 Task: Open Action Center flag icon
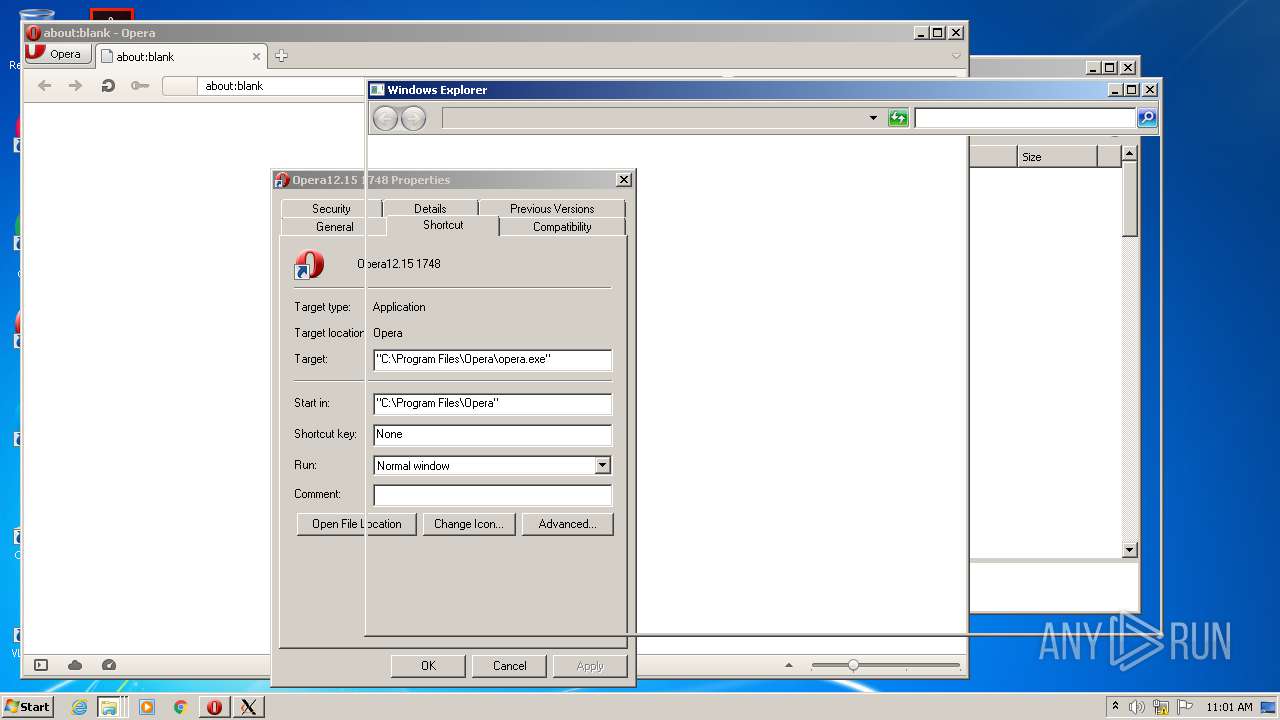coord(1185,707)
